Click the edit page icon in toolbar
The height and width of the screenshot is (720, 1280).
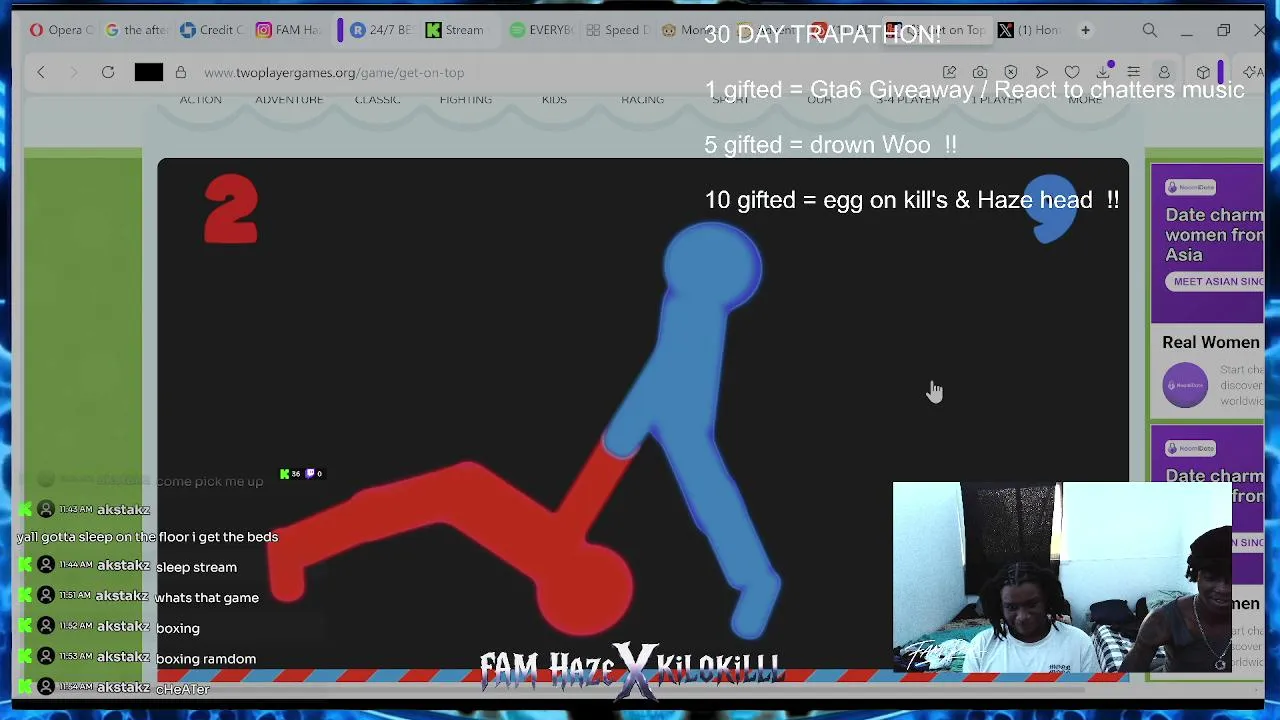(x=949, y=72)
